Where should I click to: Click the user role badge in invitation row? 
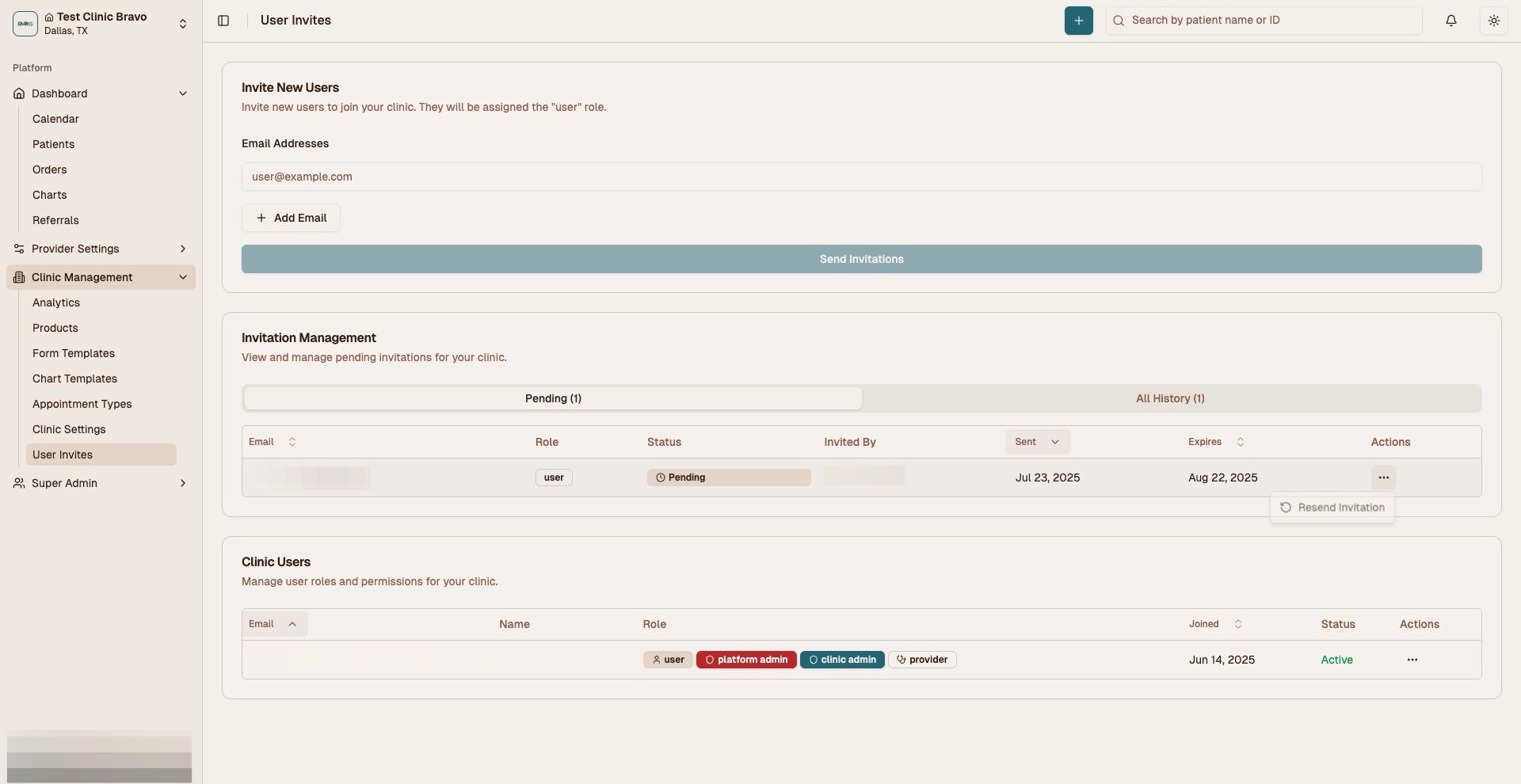554,478
